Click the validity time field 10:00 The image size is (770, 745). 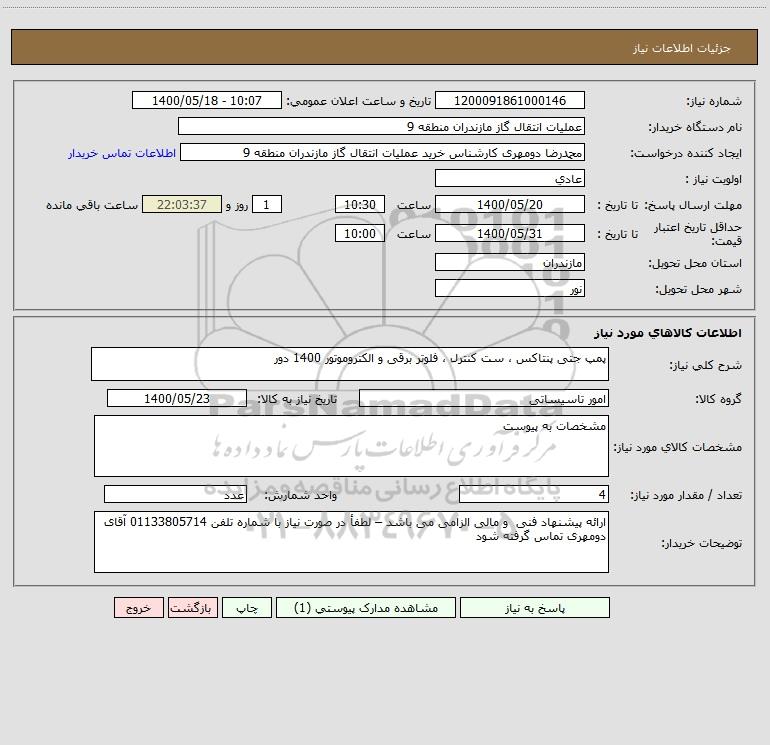click(359, 233)
